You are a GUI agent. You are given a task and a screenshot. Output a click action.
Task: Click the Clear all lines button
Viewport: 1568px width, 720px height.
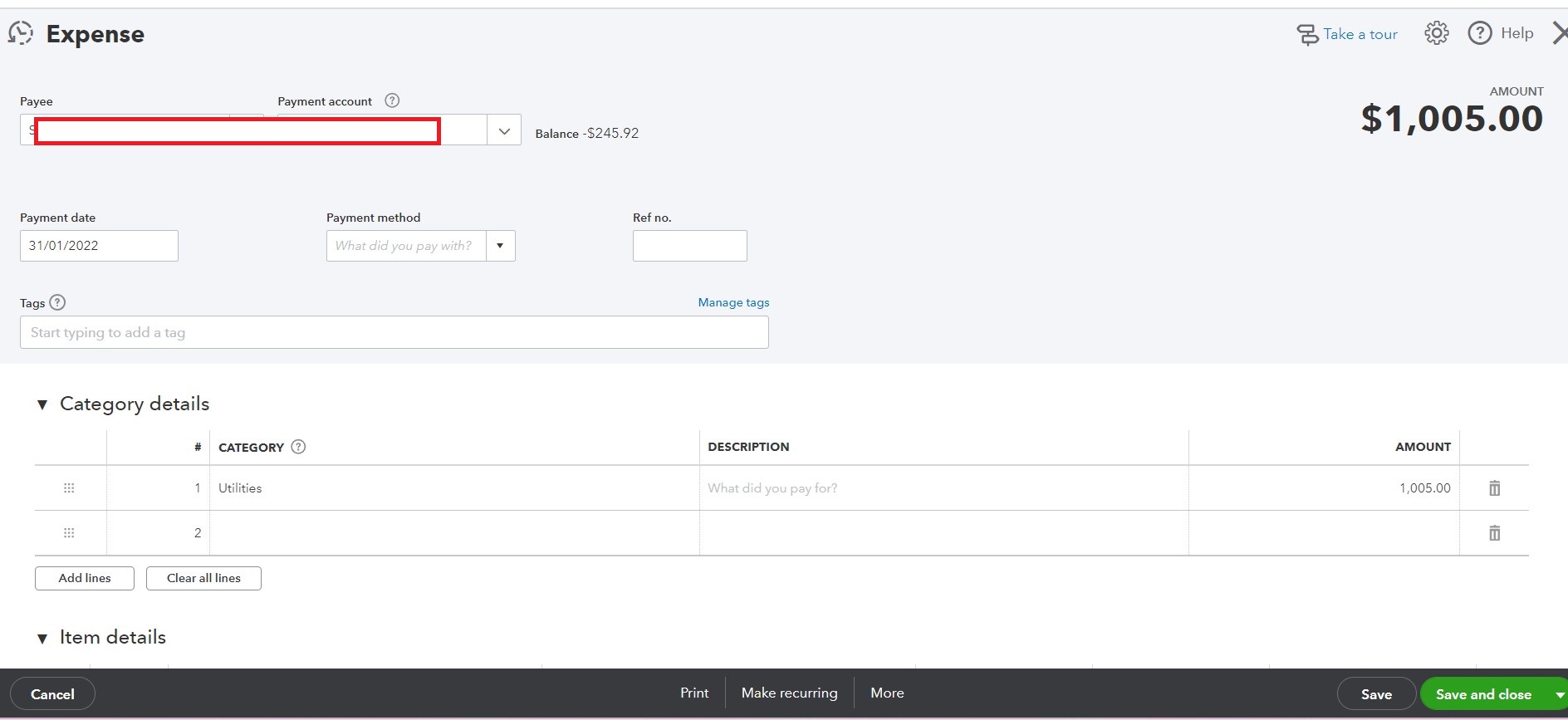(x=203, y=578)
